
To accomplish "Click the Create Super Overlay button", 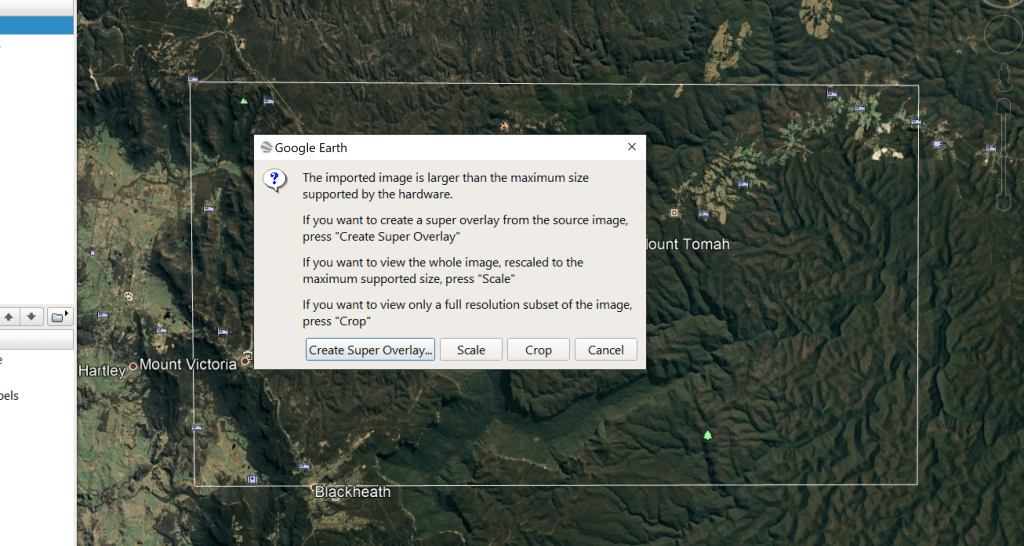I will (370, 350).
